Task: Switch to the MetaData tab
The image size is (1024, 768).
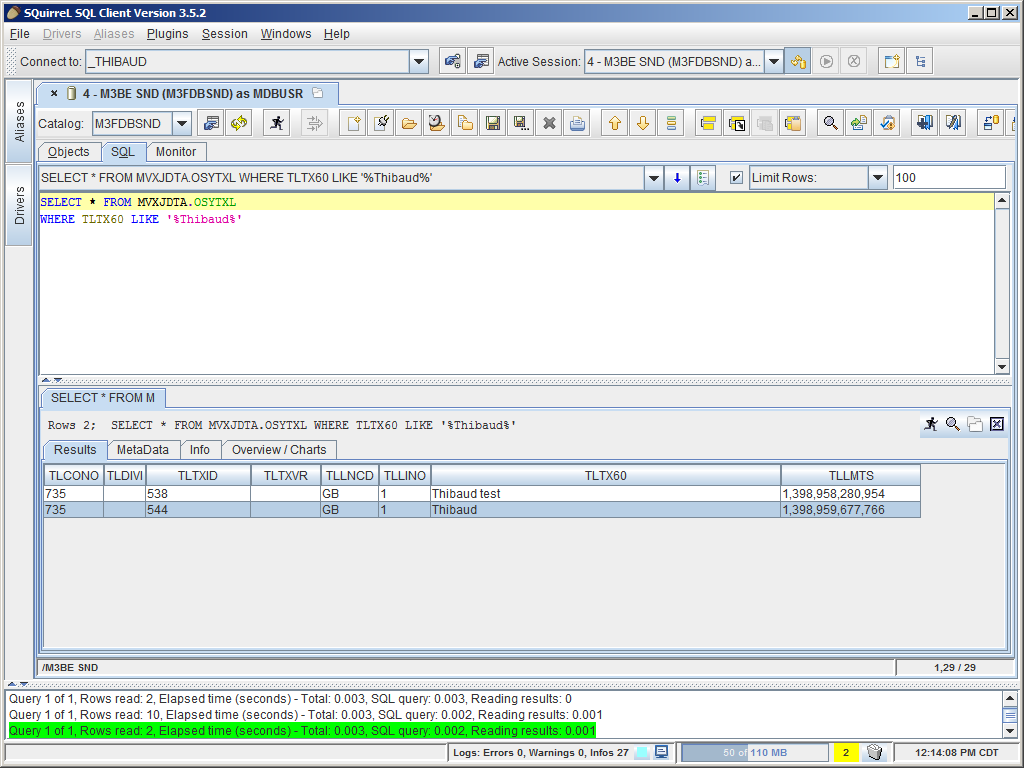Action: point(143,450)
